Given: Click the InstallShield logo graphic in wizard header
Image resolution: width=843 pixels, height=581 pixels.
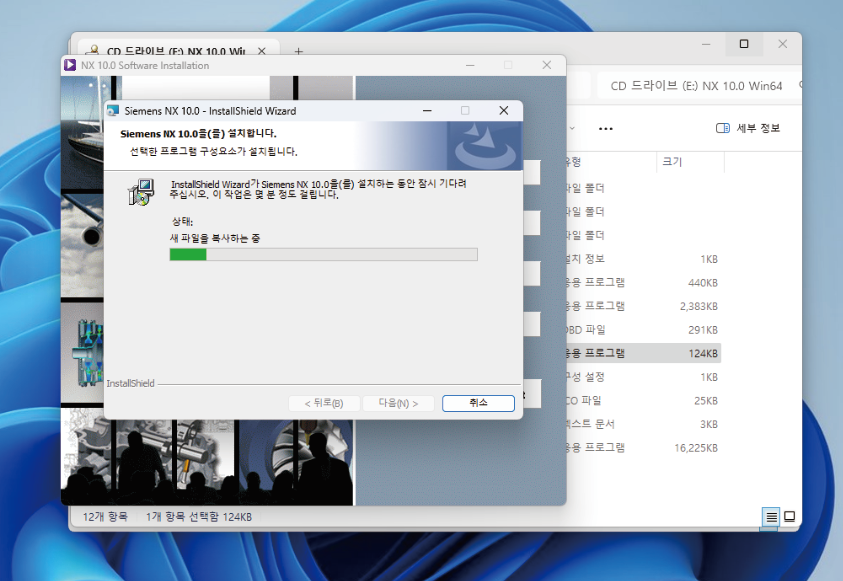Looking at the screenshot, I should (484, 146).
